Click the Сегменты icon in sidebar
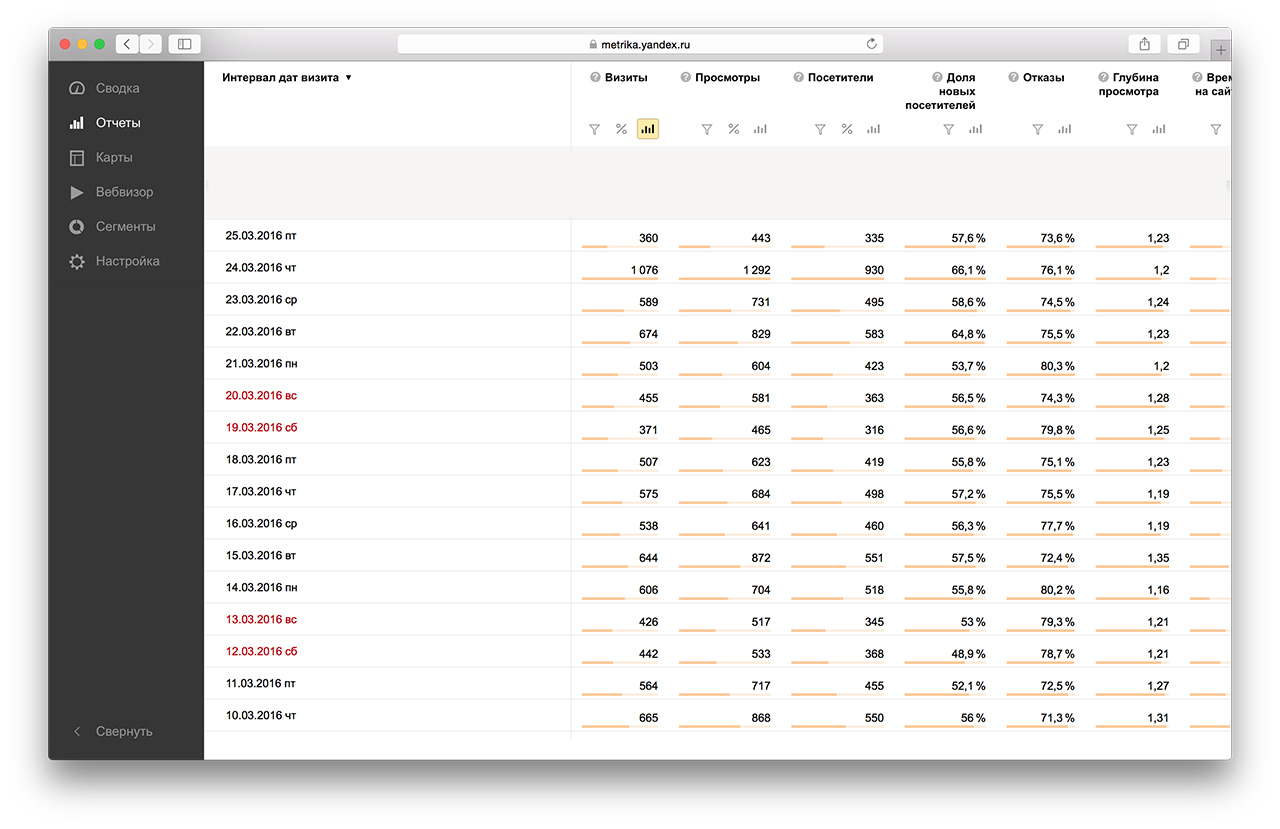The width and height of the screenshot is (1280, 829). tap(77, 227)
